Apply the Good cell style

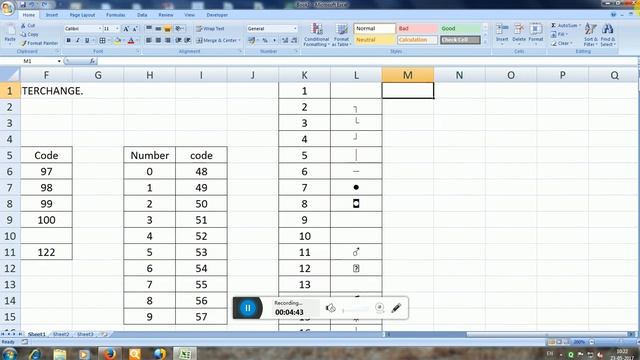(x=460, y=29)
